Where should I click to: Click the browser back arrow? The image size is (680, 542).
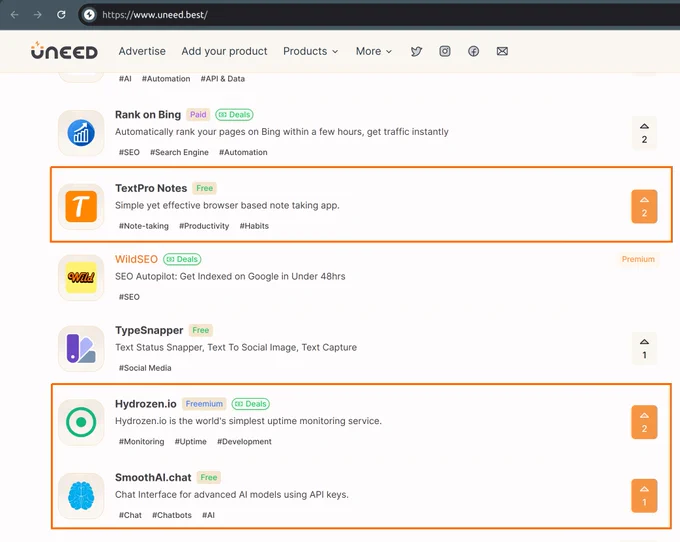[14, 15]
